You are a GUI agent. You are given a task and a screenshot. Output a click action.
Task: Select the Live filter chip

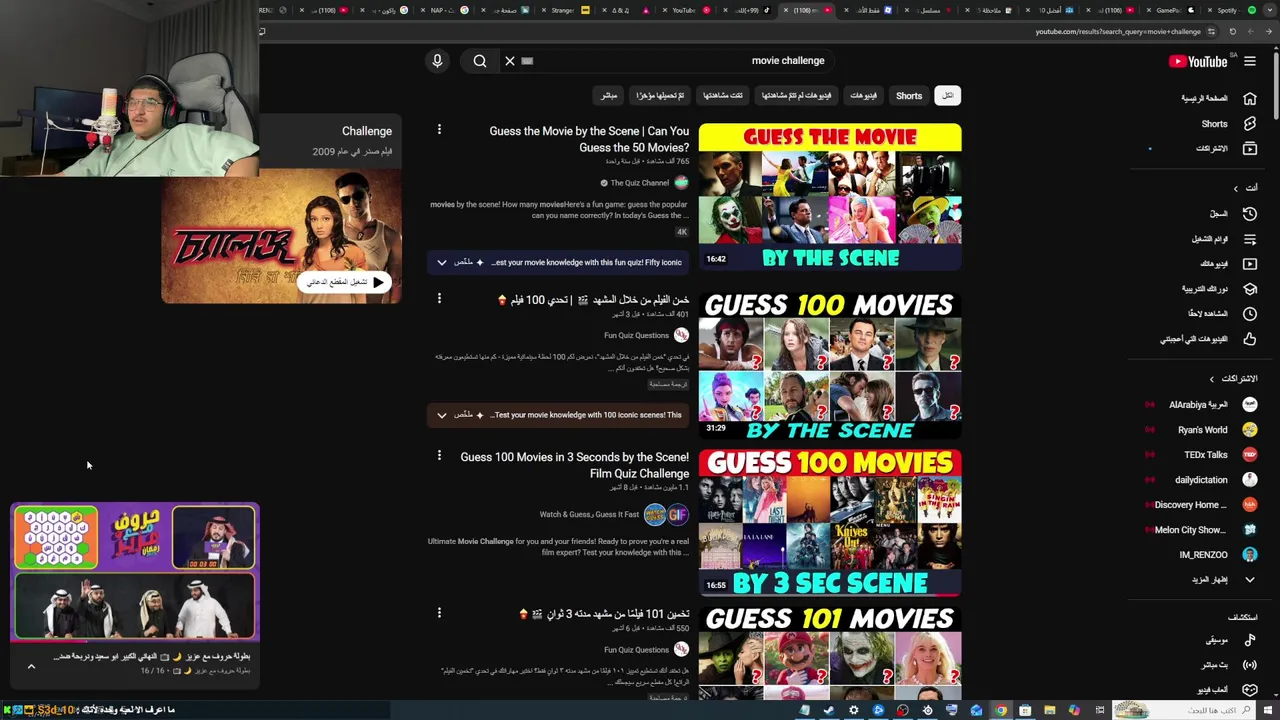coord(609,96)
